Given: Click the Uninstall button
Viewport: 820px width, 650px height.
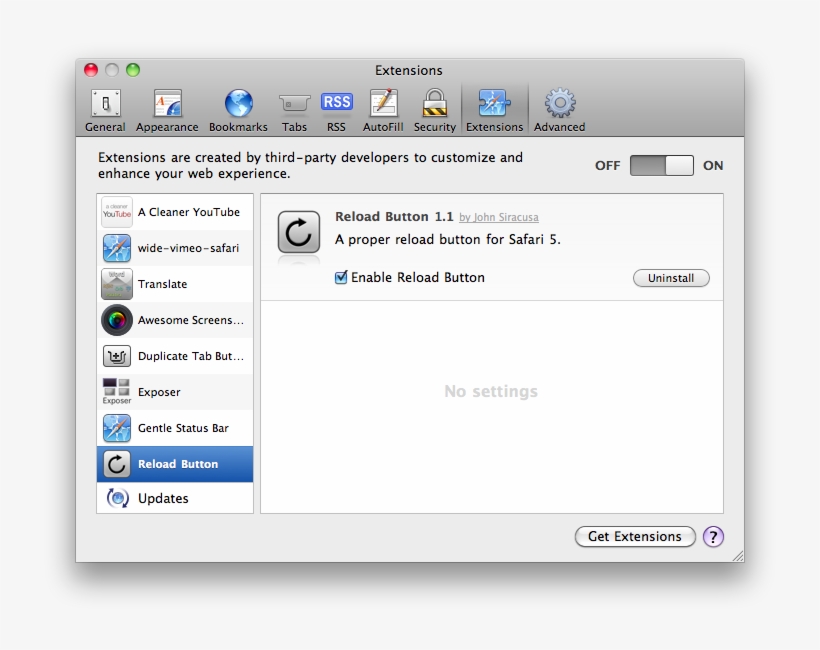Looking at the screenshot, I should pos(671,278).
